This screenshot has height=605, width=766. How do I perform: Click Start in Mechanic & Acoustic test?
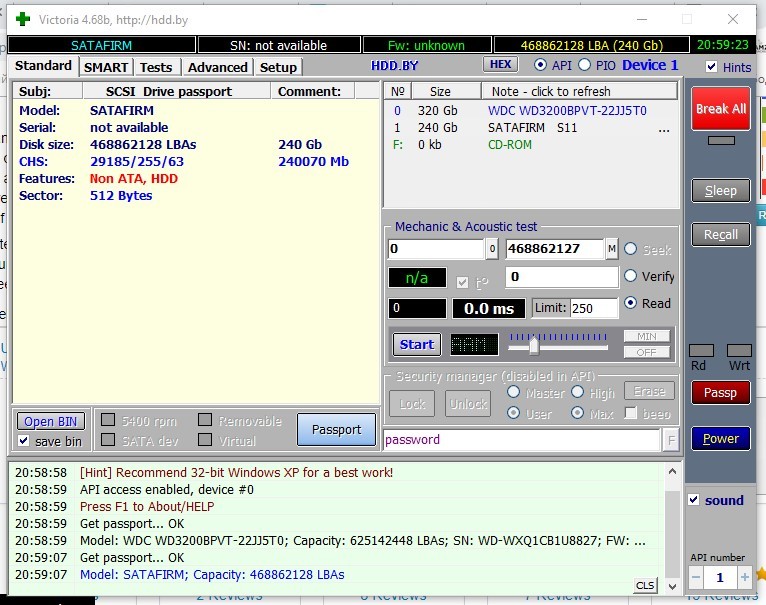pyautogui.click(x=417, y=345)
